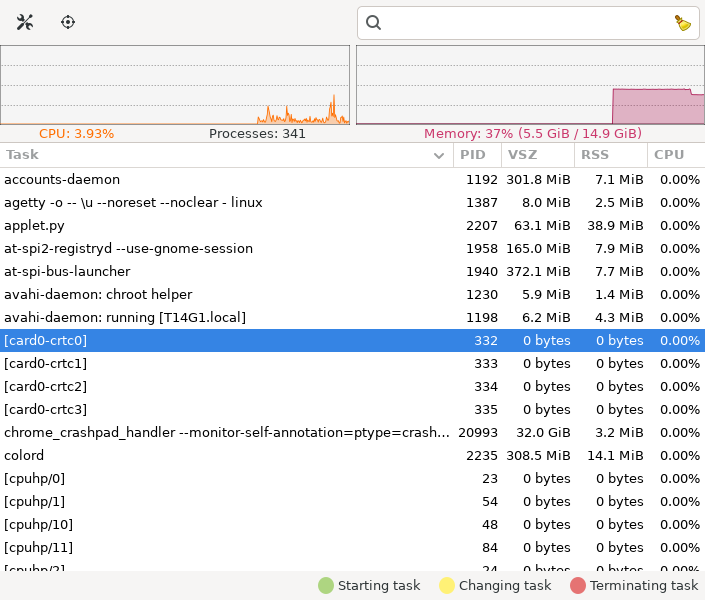This screenshot has height=600, width=705.
Task: Select the applet.py process
Action: (352, 225)
